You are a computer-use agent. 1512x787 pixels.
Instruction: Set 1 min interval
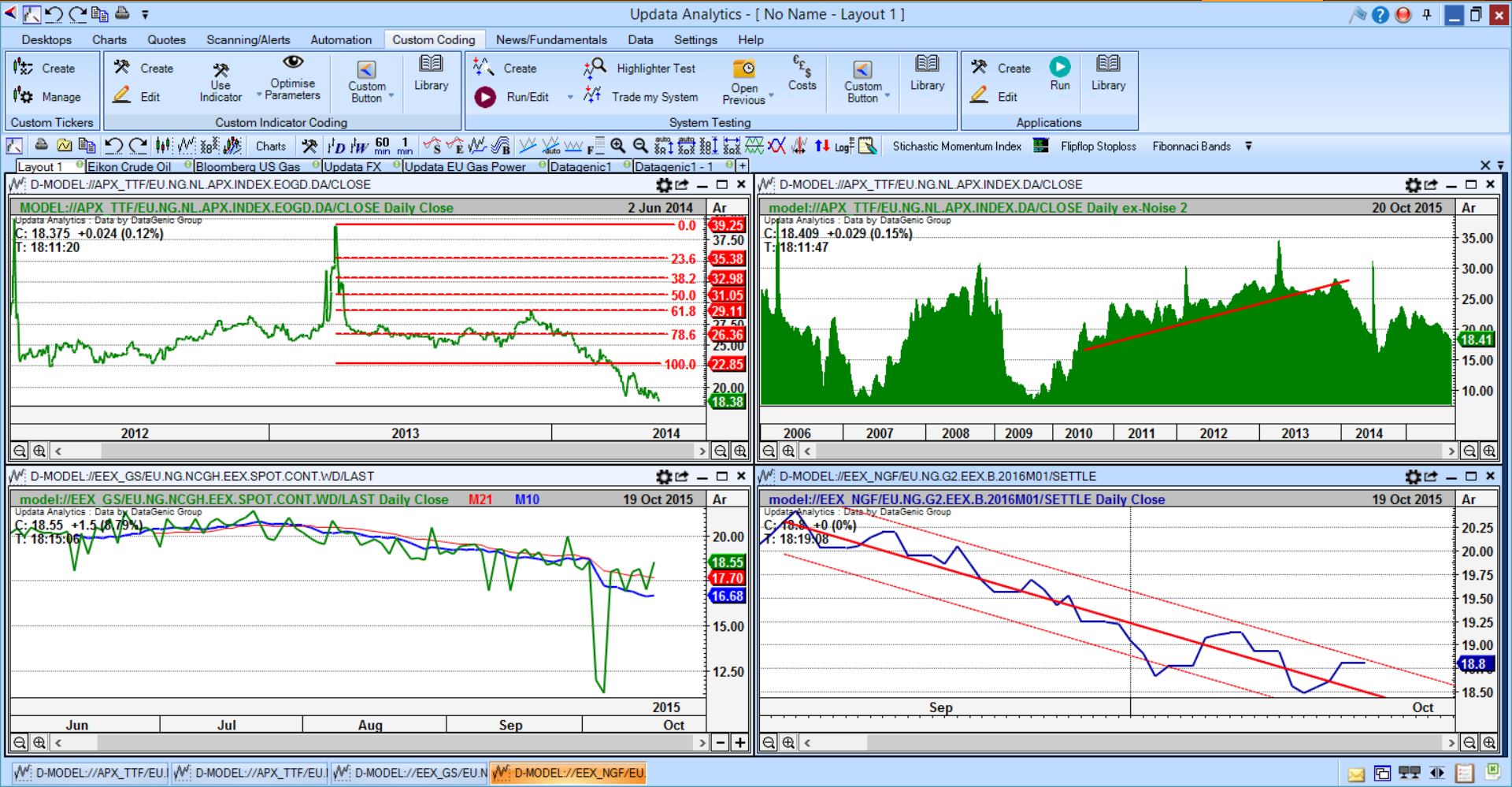coord(405,146)
